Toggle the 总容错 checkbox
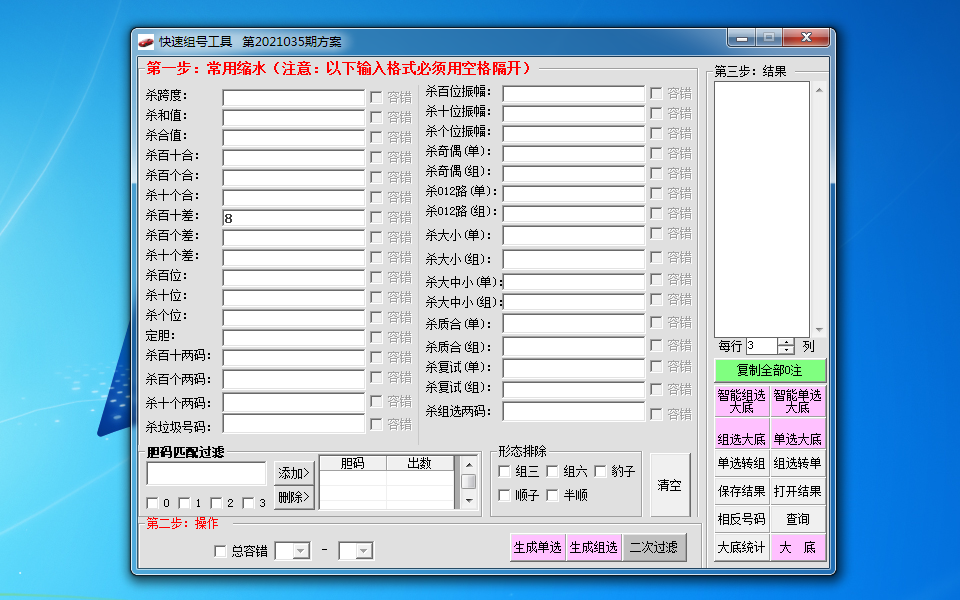The width and height of the screenshot is (960, 600). click(221, 551)
